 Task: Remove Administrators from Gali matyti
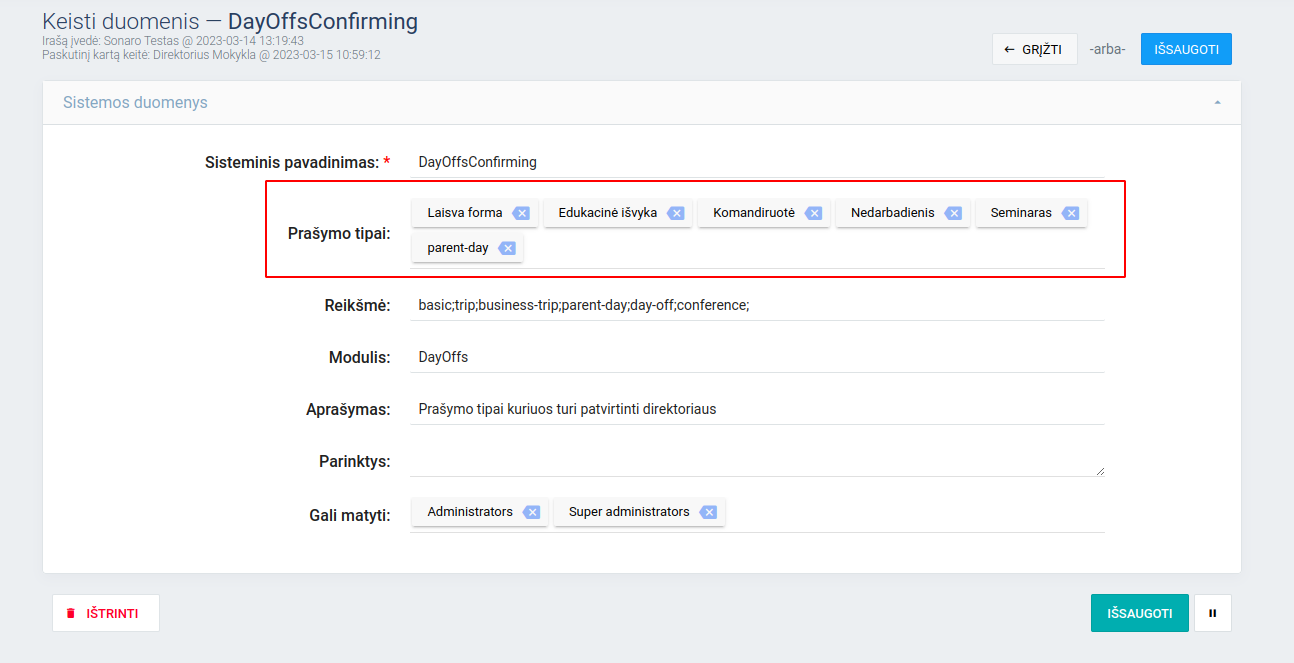(531, 512)
